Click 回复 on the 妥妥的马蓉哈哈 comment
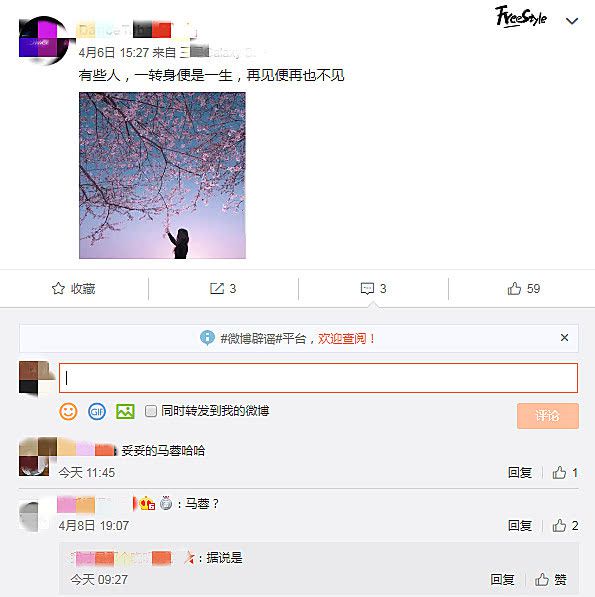 tap(520, 472)
